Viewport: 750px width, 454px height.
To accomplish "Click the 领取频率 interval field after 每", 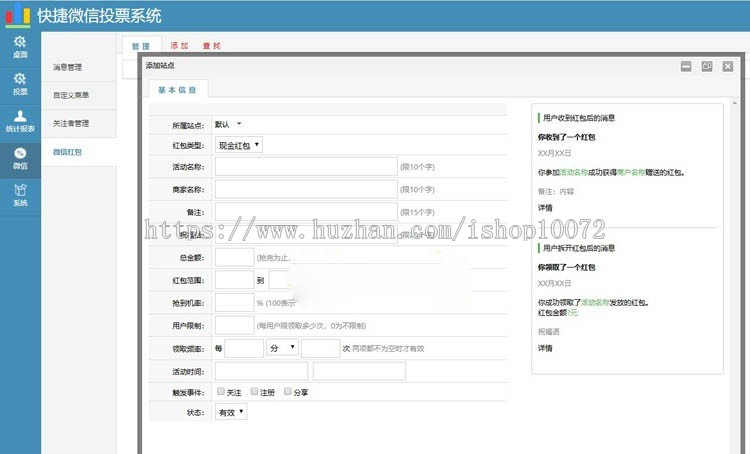I will (244, 348).
